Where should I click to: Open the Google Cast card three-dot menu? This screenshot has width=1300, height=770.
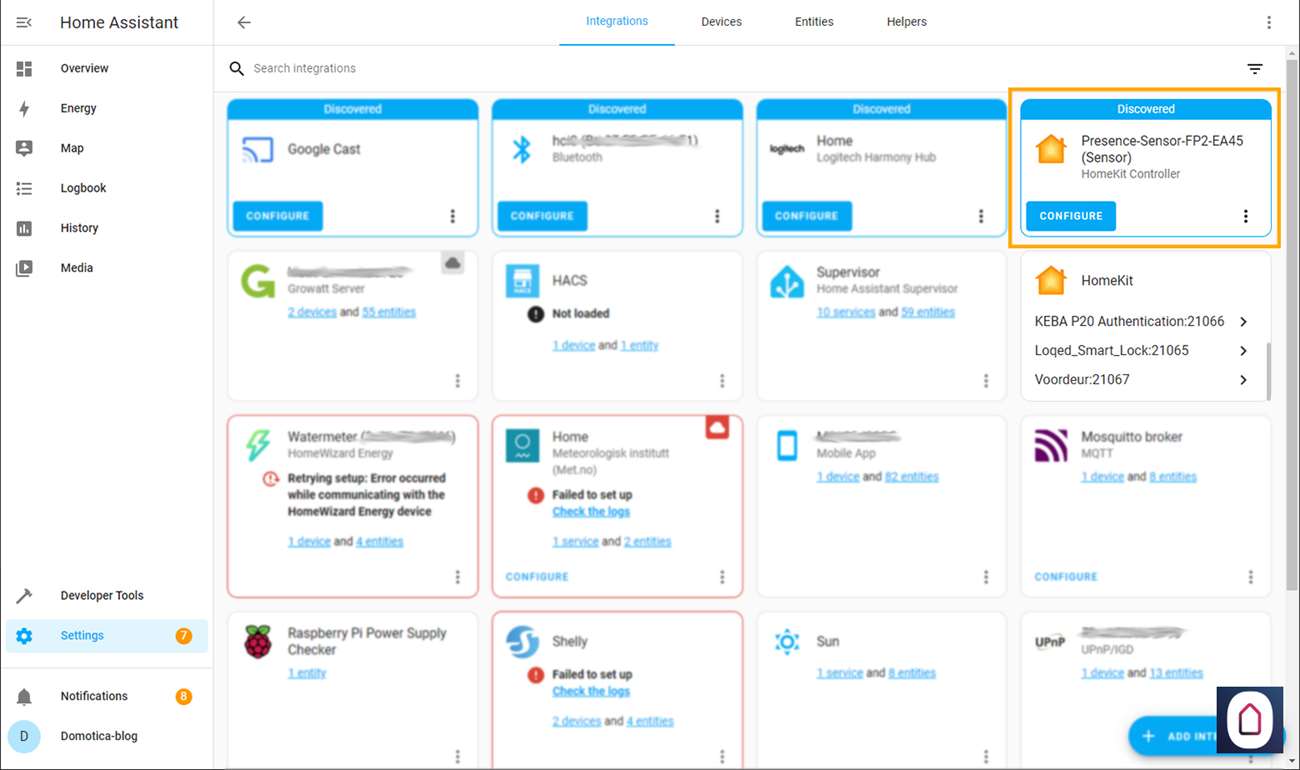pos(452,216)
